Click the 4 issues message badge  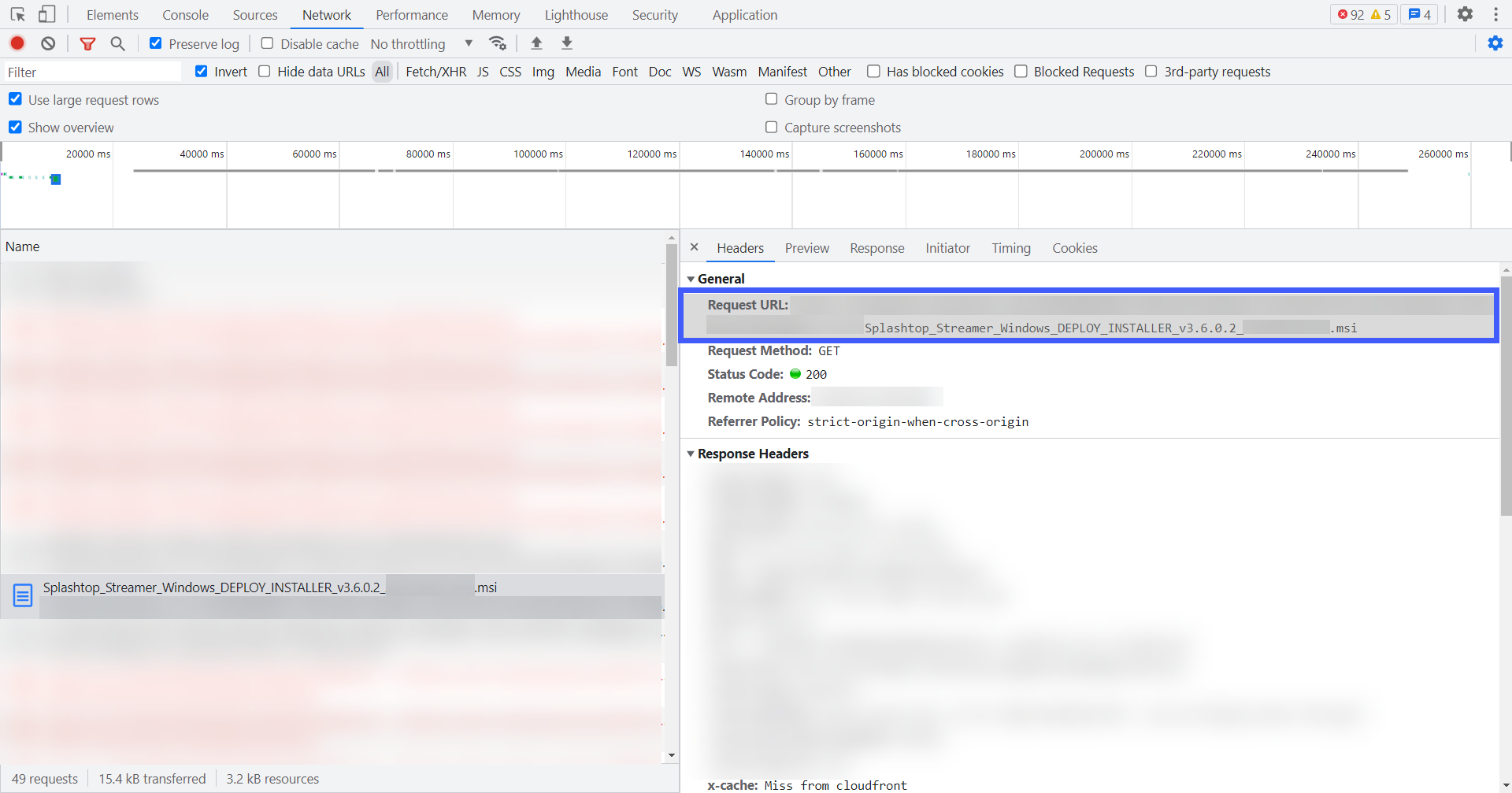[1420, 14]
